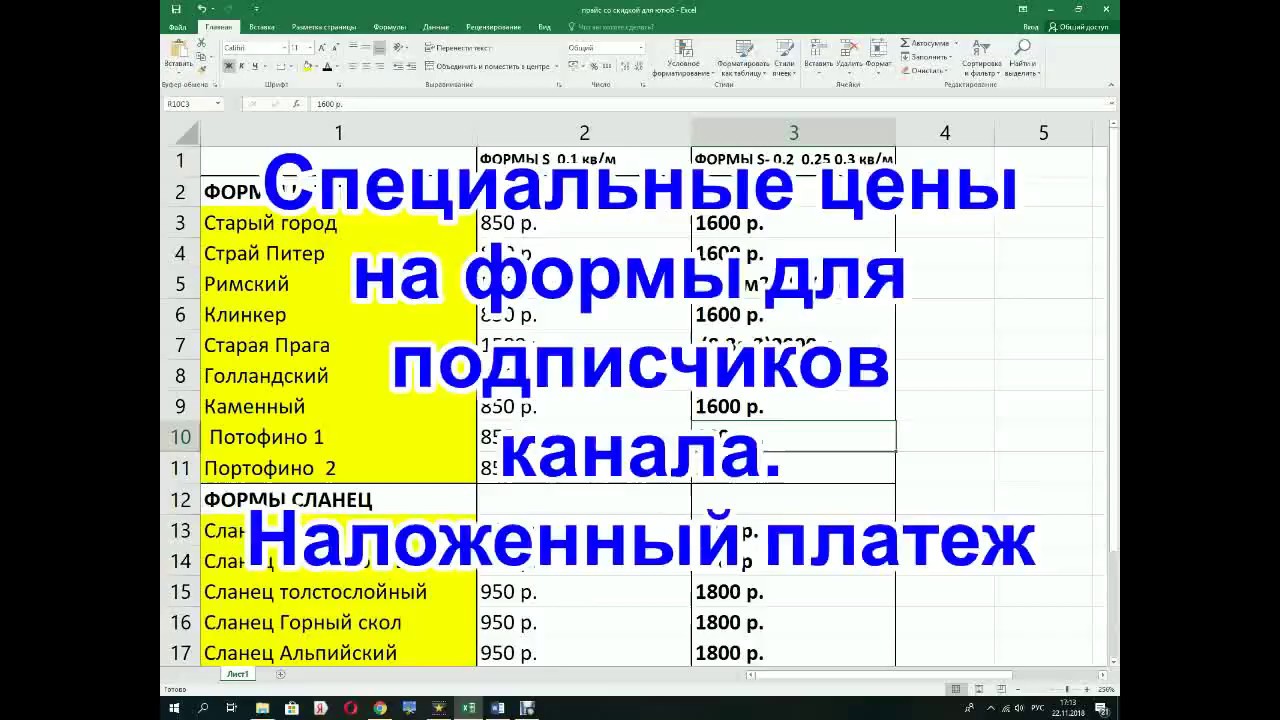
Task: Align text to bottom
Action: [380, 47]
